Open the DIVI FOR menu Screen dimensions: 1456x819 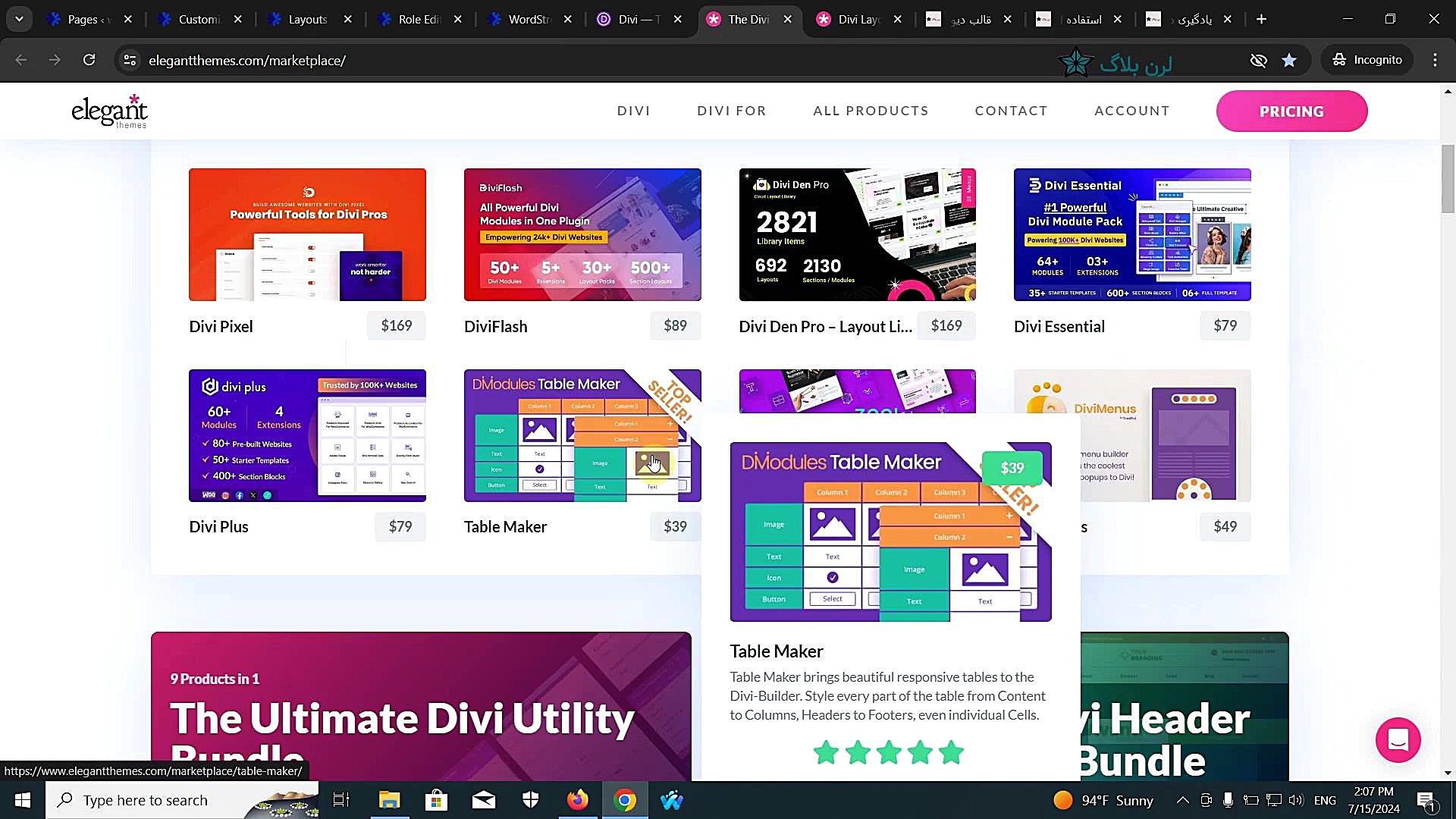731,111
